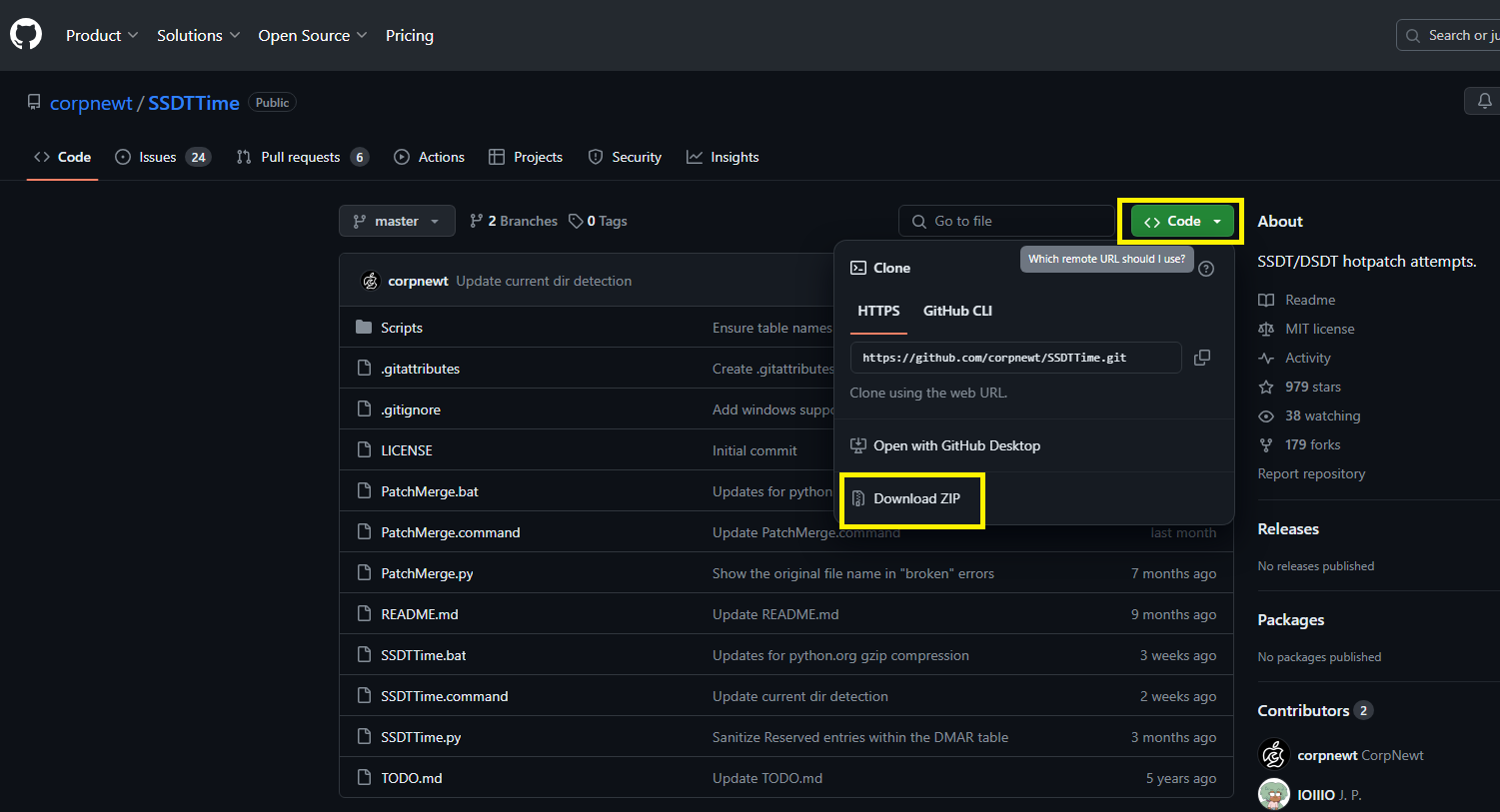This screenshot has width=1500, height=812.
Task: Click the file icon beside PatchMerge.bat
Action: click(x=364, y=491)
